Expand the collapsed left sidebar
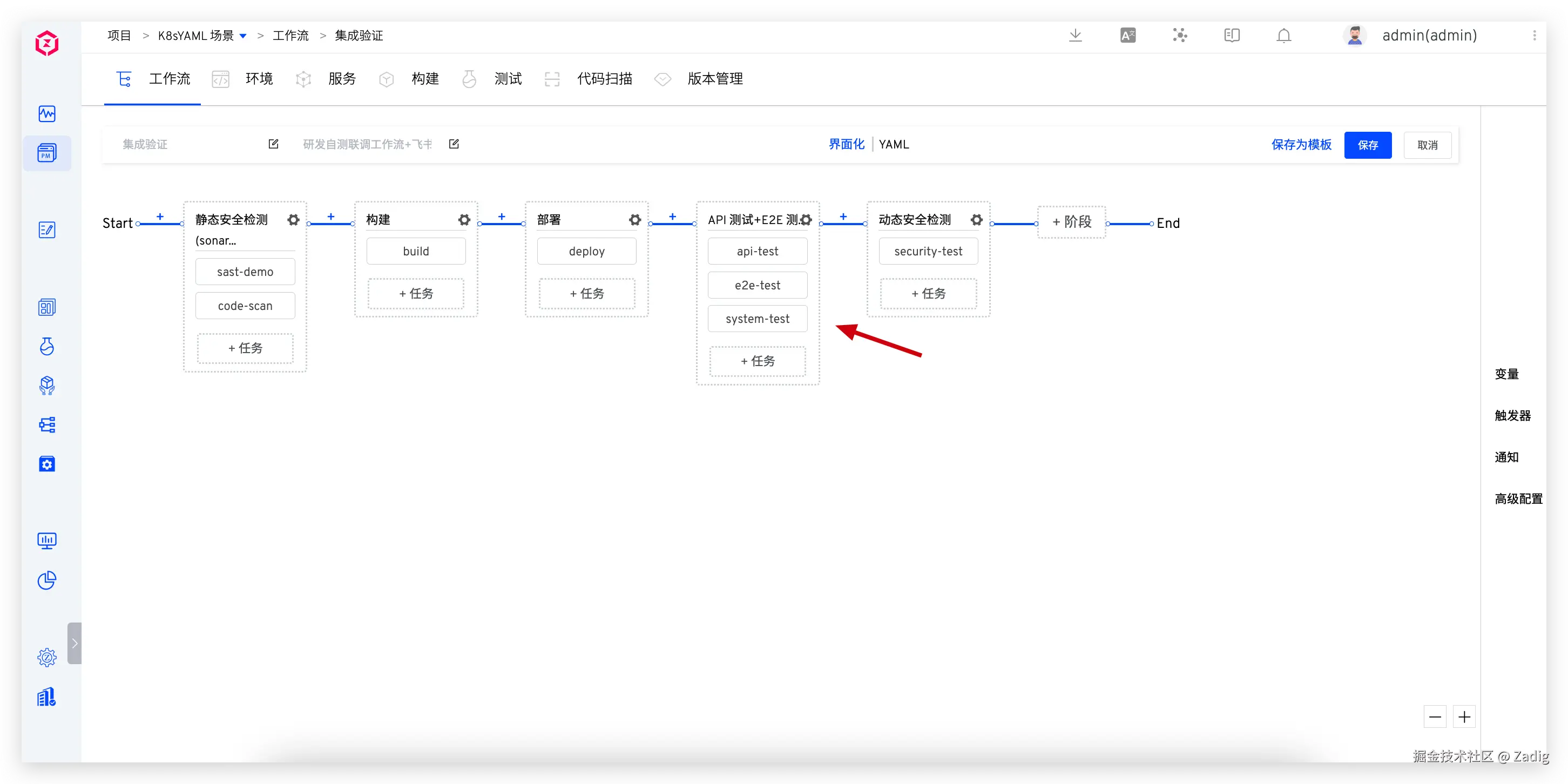 pos(75,643)
